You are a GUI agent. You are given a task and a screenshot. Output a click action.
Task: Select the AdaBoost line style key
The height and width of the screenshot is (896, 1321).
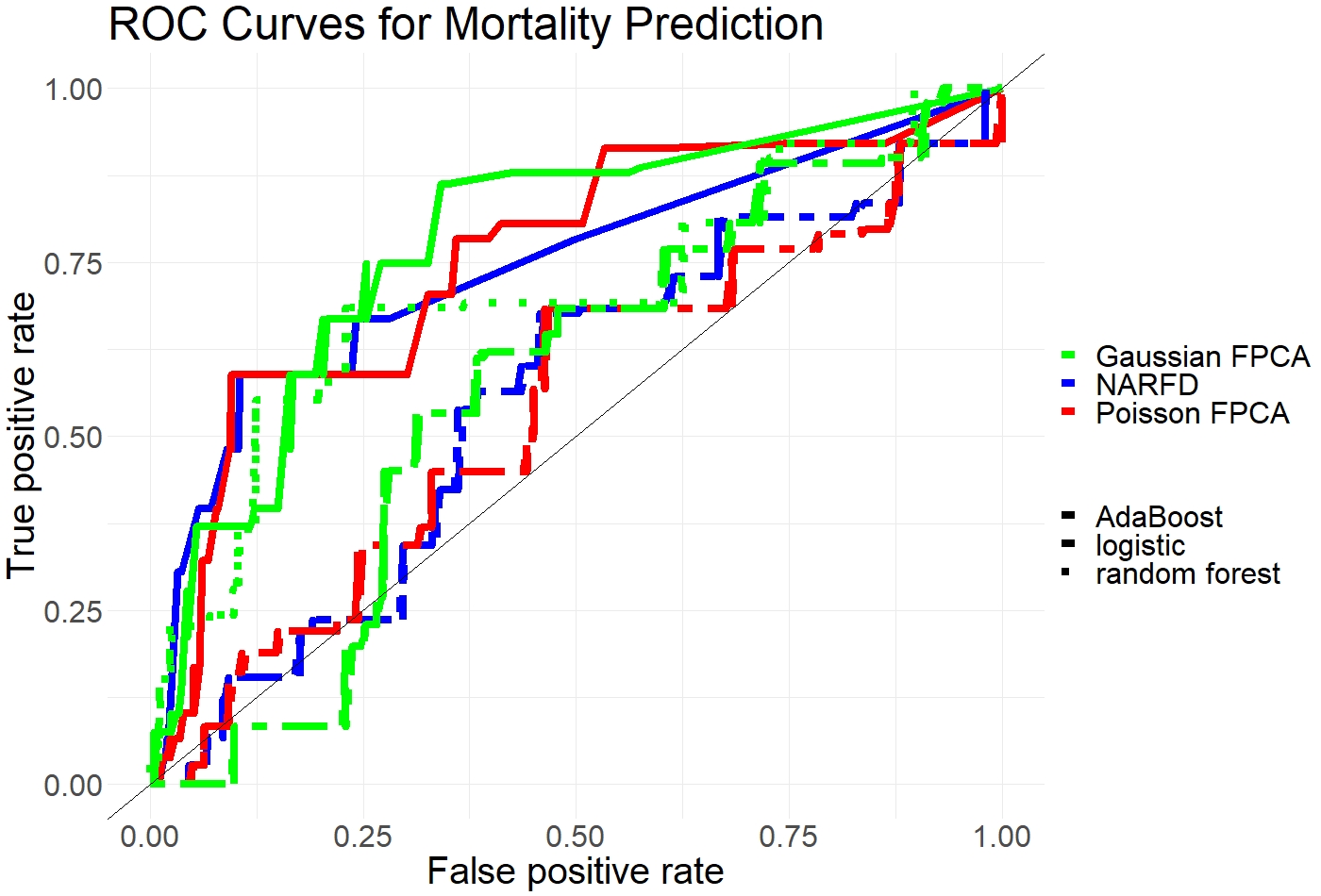[1068, 517]
